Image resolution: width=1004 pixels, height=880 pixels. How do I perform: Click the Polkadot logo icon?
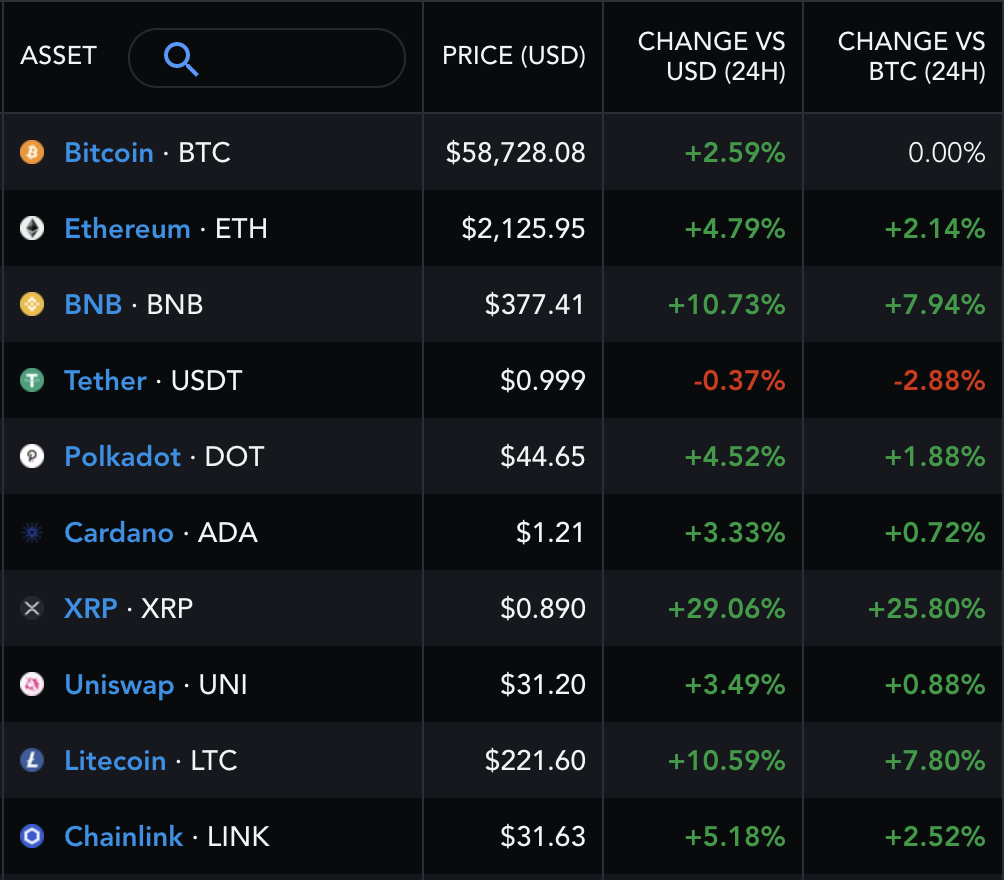32,457
